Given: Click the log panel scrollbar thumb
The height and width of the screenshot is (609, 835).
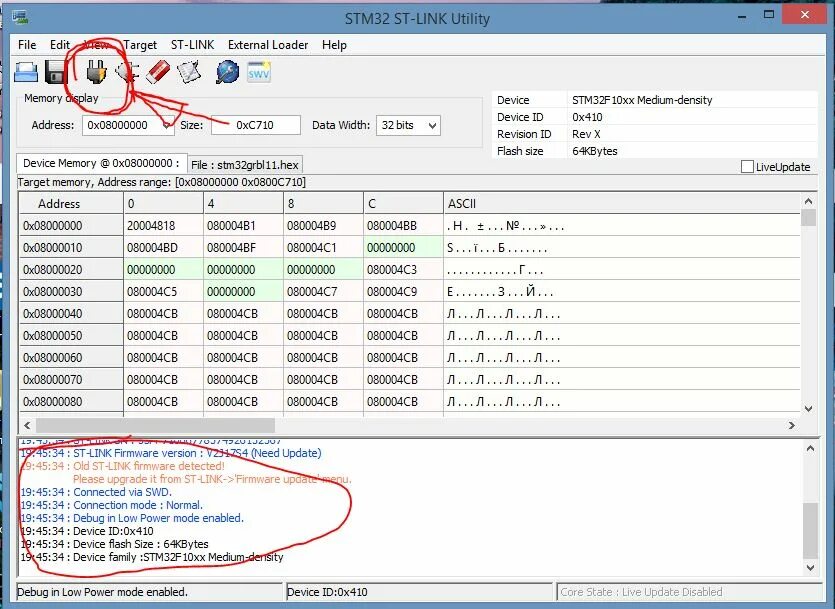Looking at the screenshot, I should tap(810, 530).
